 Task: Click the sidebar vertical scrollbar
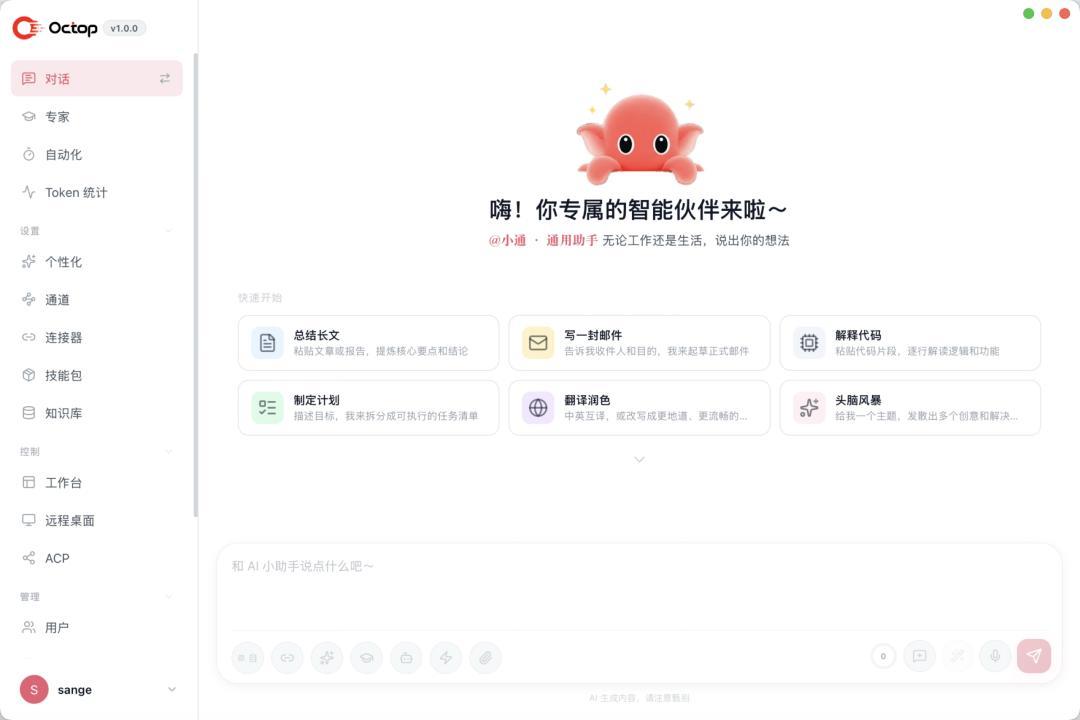tap(196, 285)
